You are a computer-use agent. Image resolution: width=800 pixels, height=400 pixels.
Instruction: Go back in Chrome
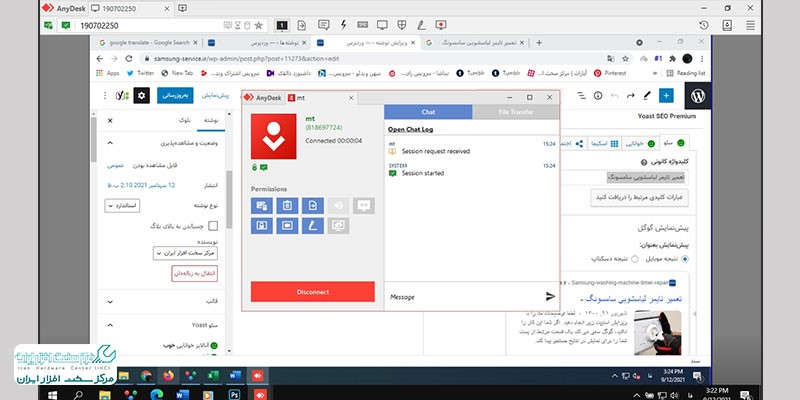point(100,59)
